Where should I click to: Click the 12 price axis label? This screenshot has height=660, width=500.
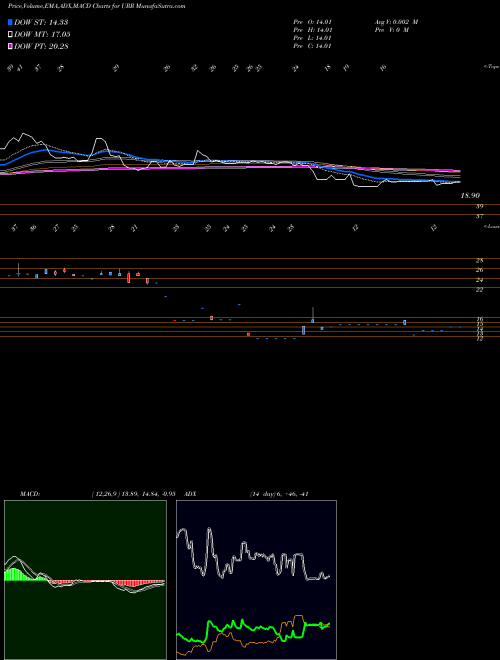pos(479,338)
